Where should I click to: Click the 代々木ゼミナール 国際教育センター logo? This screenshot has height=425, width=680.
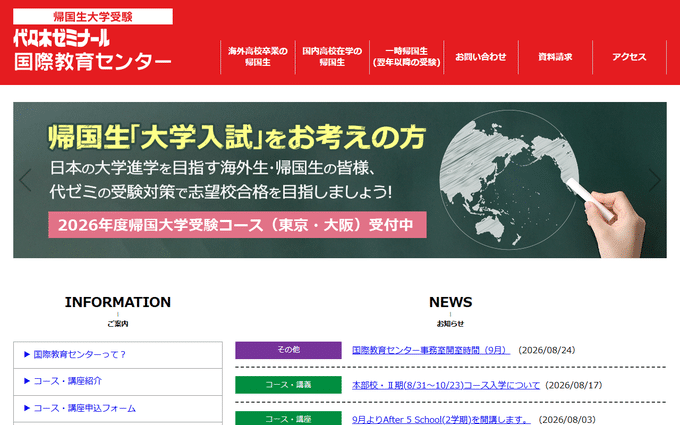(x=92, y=50)
